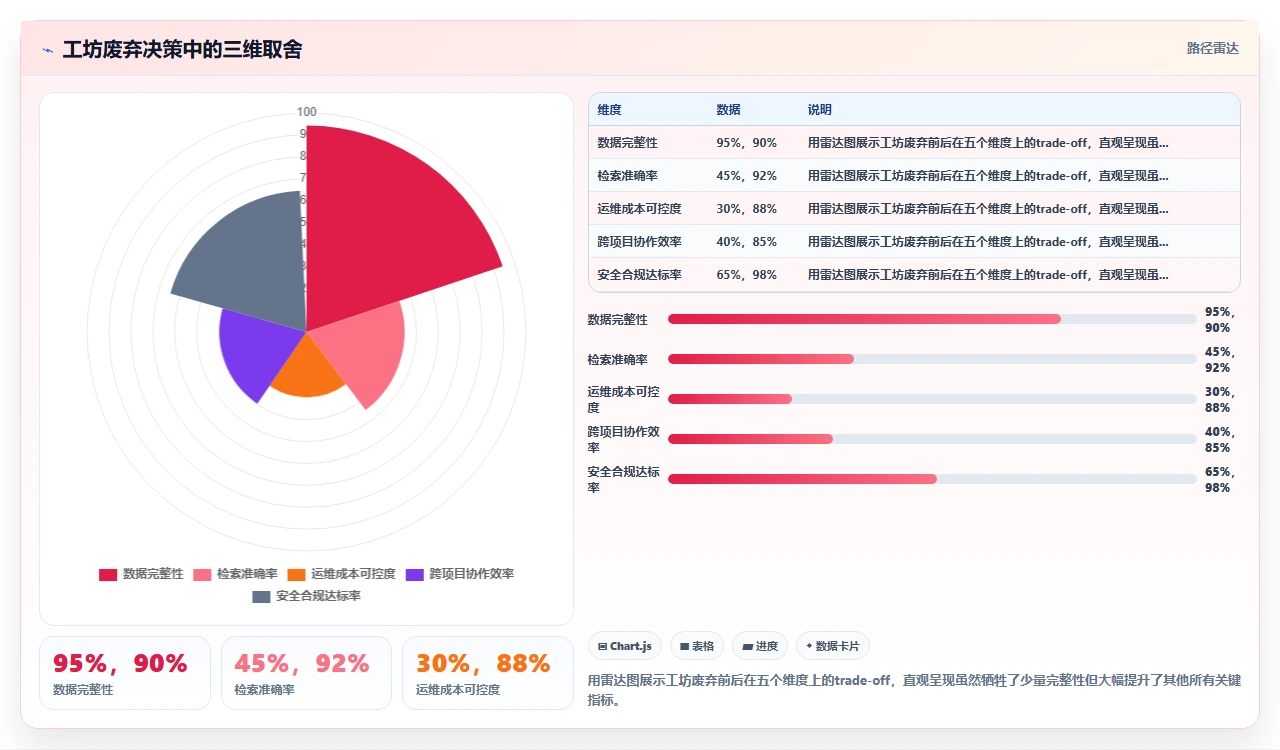Click the 安全合规达标率 progress bar
This screenshot has height=750, width=1280.
pyautogui.click(x=932, y=479)
